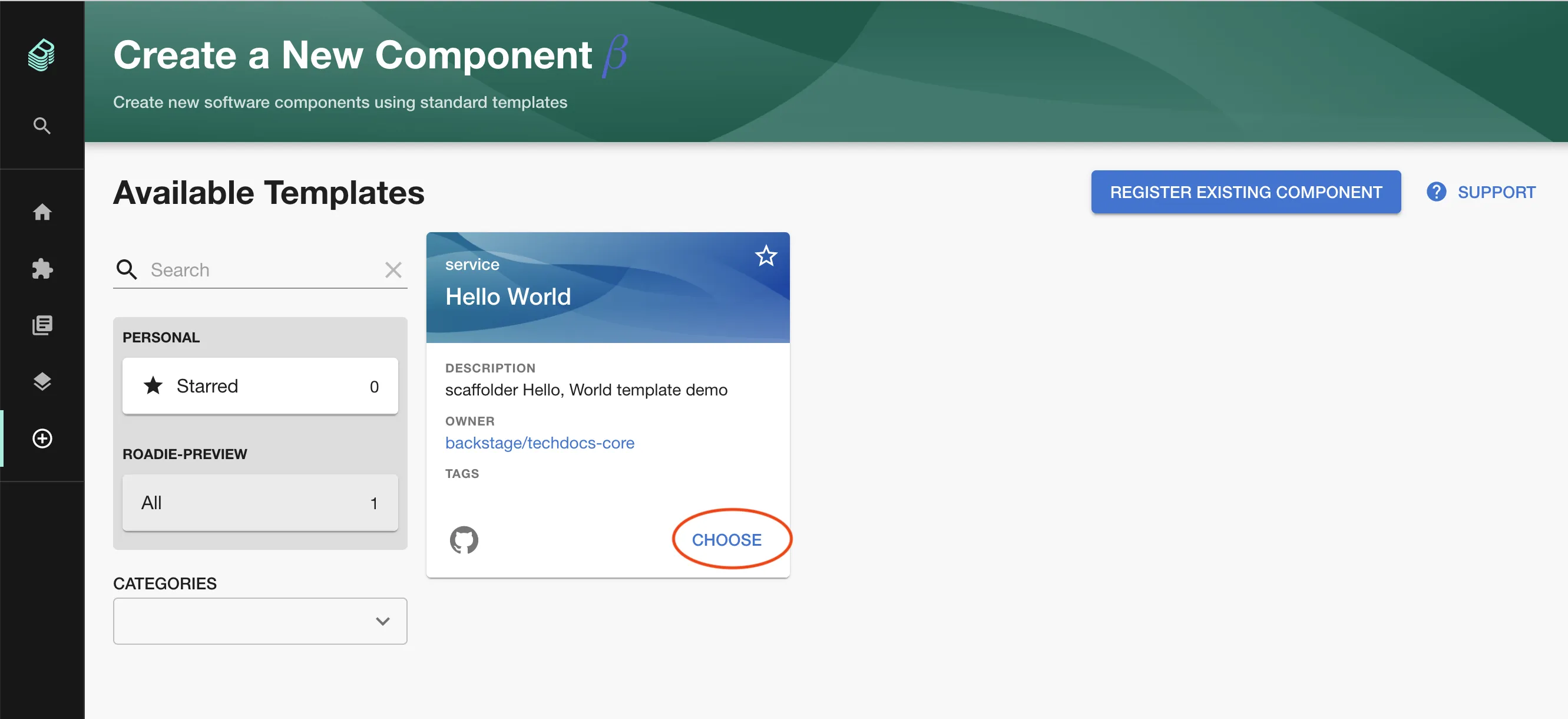Click the Backstage logo in the sidebar

tap(41, 55)
